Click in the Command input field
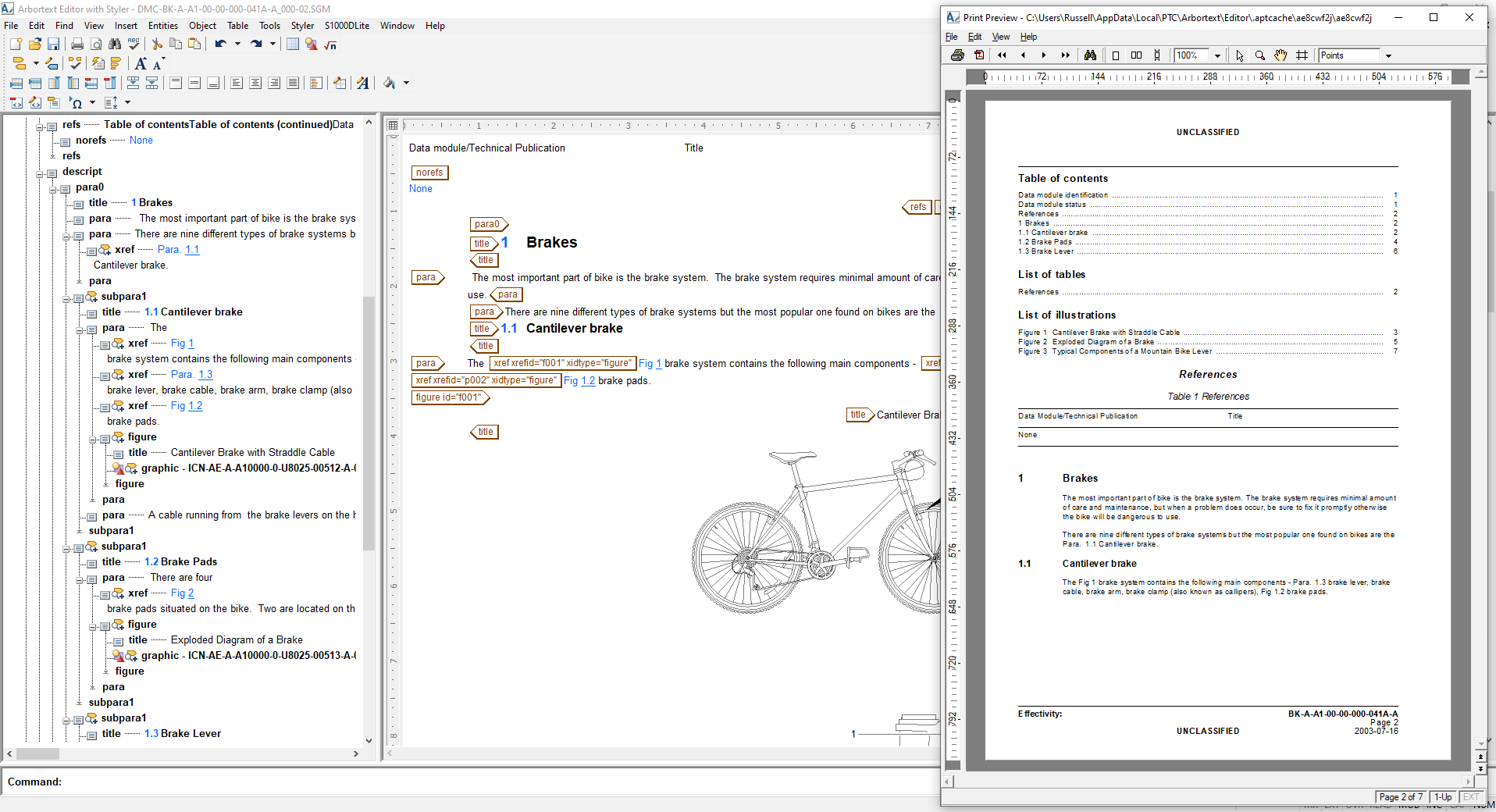This screenshot has height=812, width=1496. pos(468,782)
